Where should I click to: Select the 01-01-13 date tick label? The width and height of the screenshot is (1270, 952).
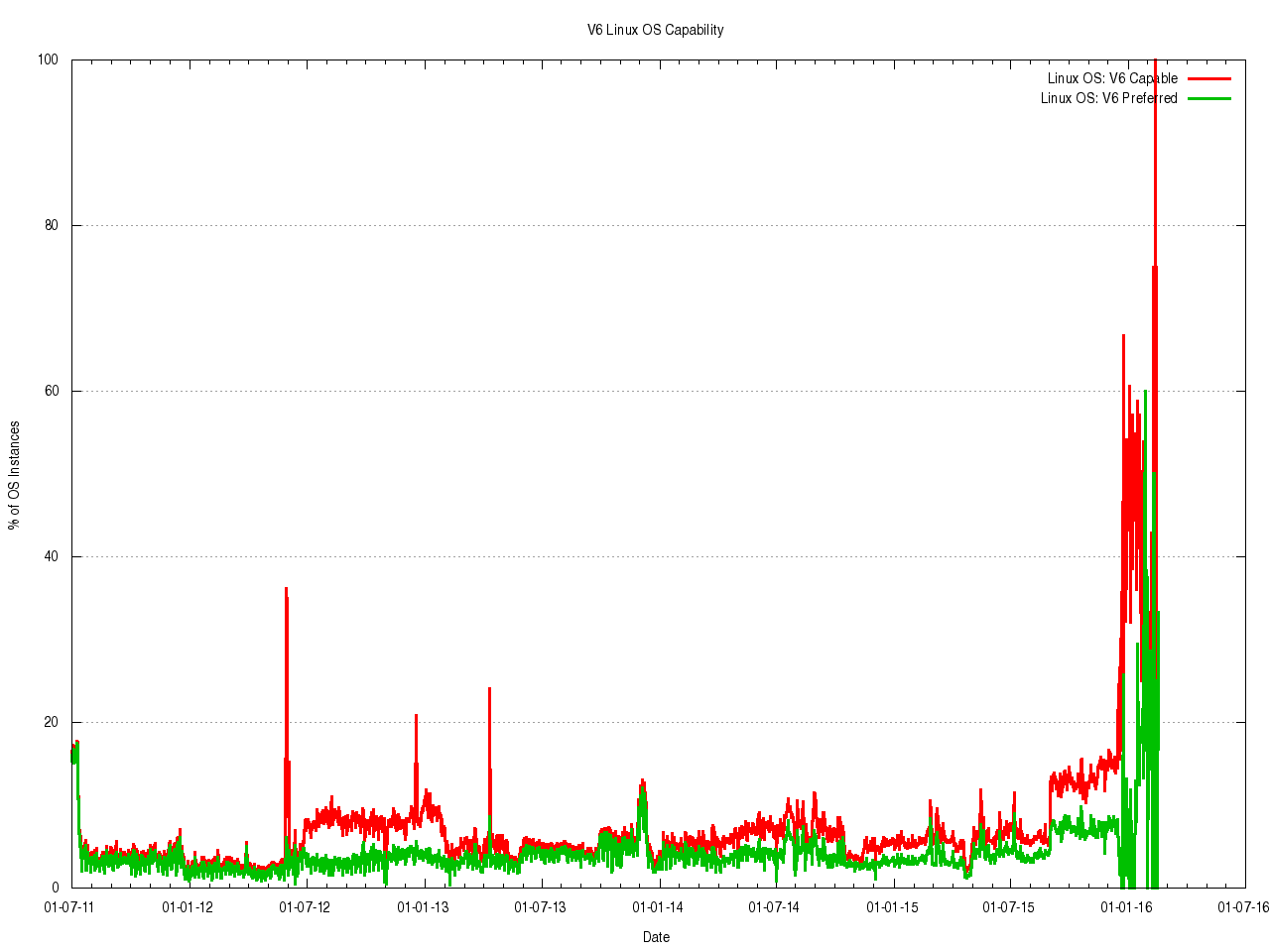tap(423, 906)
